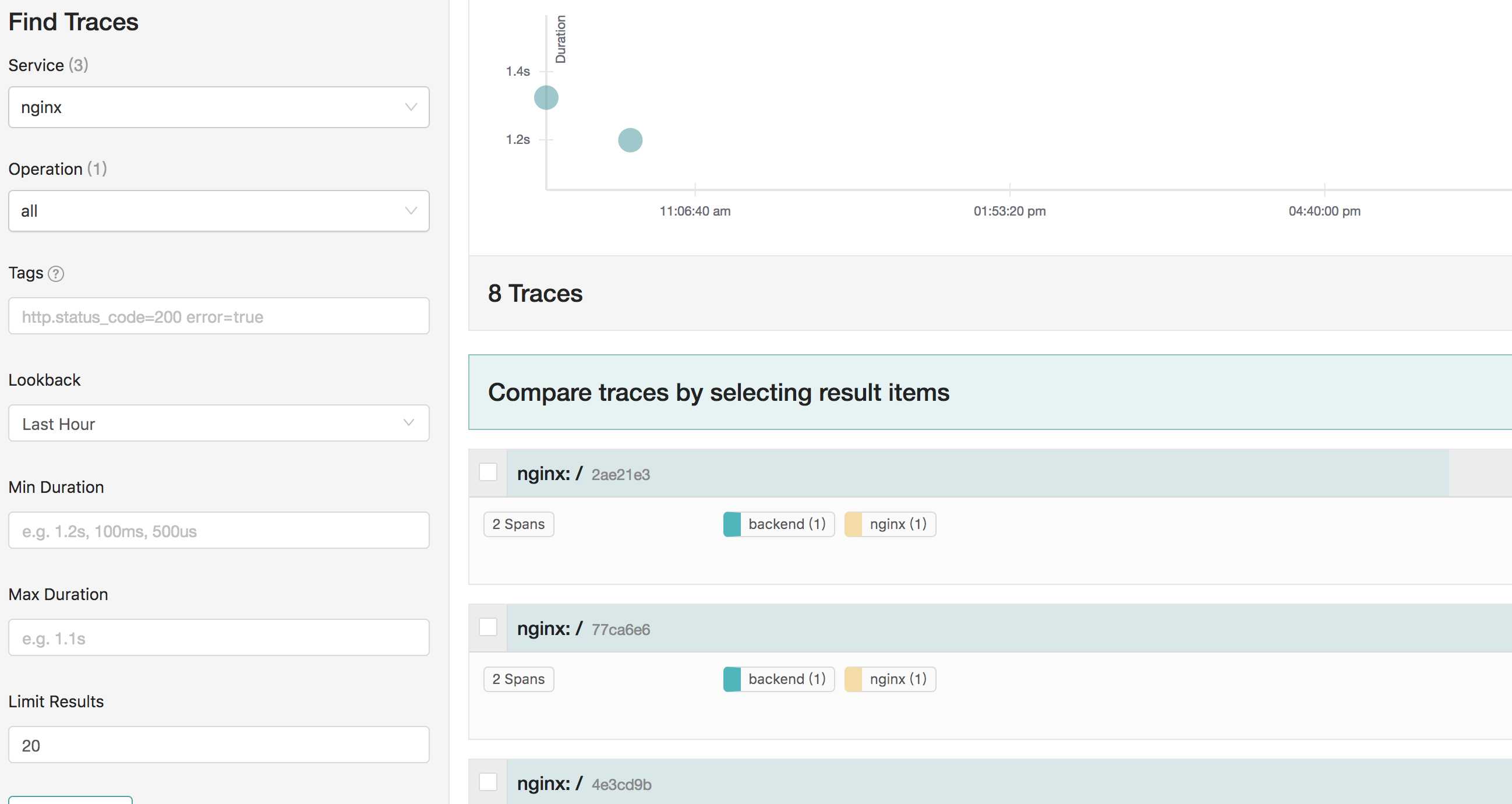Open the Lookback dropdown showing Last Hour
This screenshot has height=804, width=1512.
point(218,424)
